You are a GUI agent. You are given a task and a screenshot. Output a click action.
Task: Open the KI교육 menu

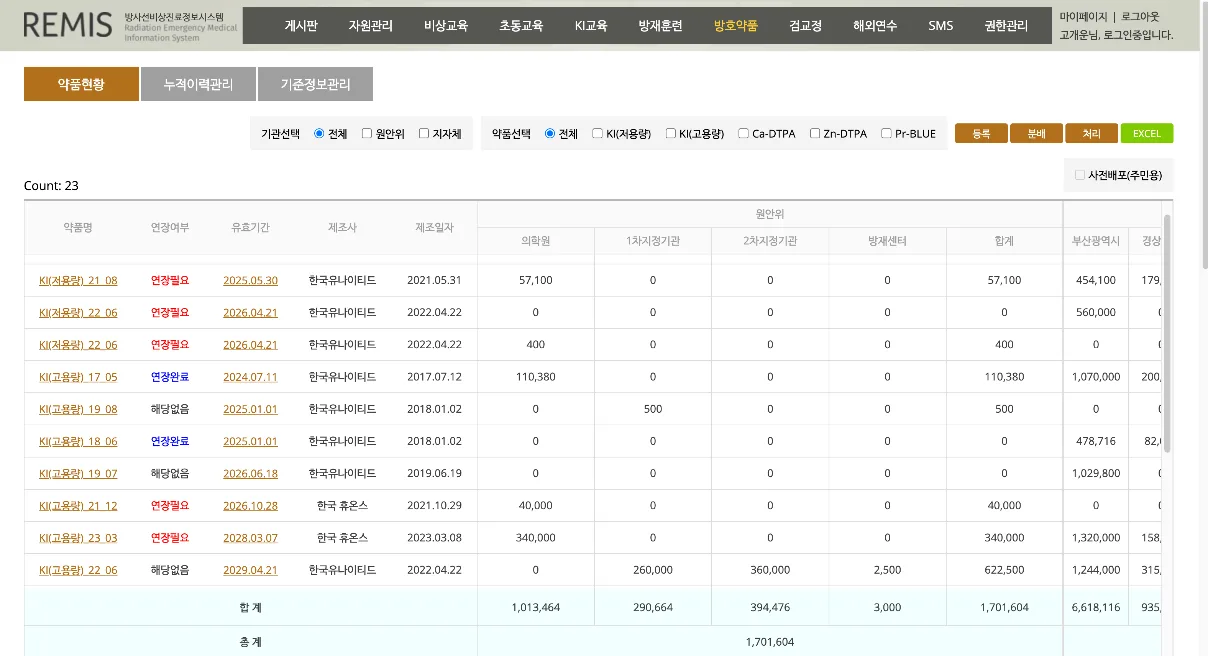coord(591,26)
